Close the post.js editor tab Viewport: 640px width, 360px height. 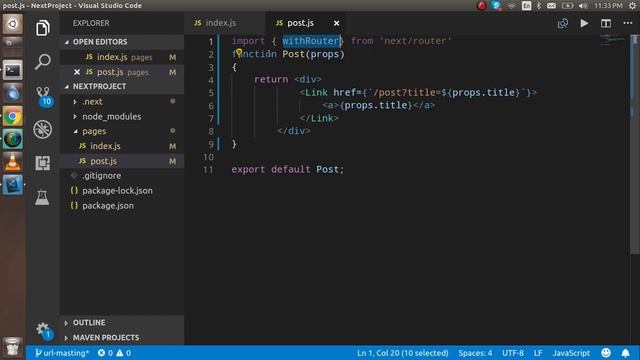point(336,23)
